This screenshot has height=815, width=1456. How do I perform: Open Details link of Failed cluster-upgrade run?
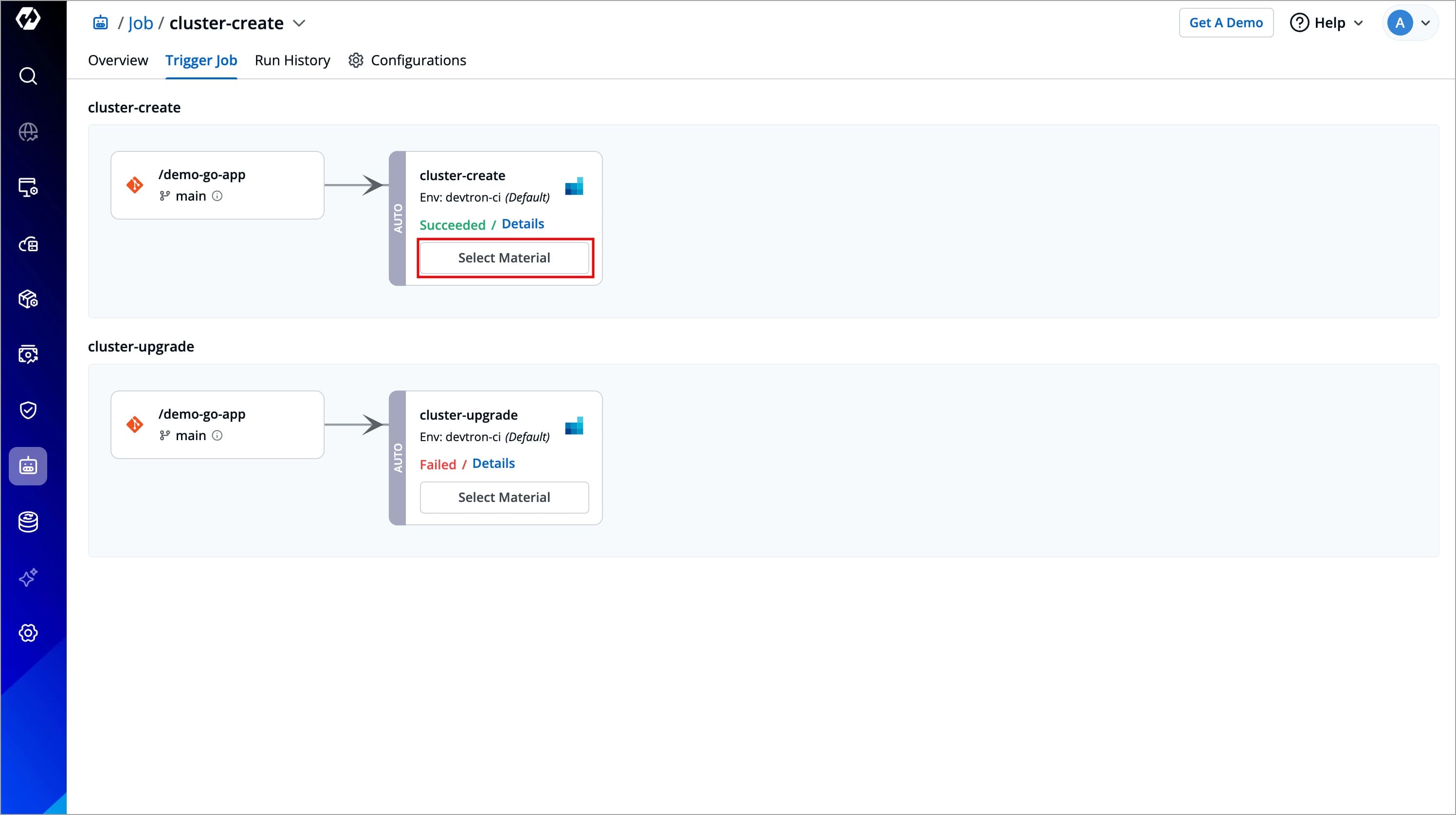point(493,464)
